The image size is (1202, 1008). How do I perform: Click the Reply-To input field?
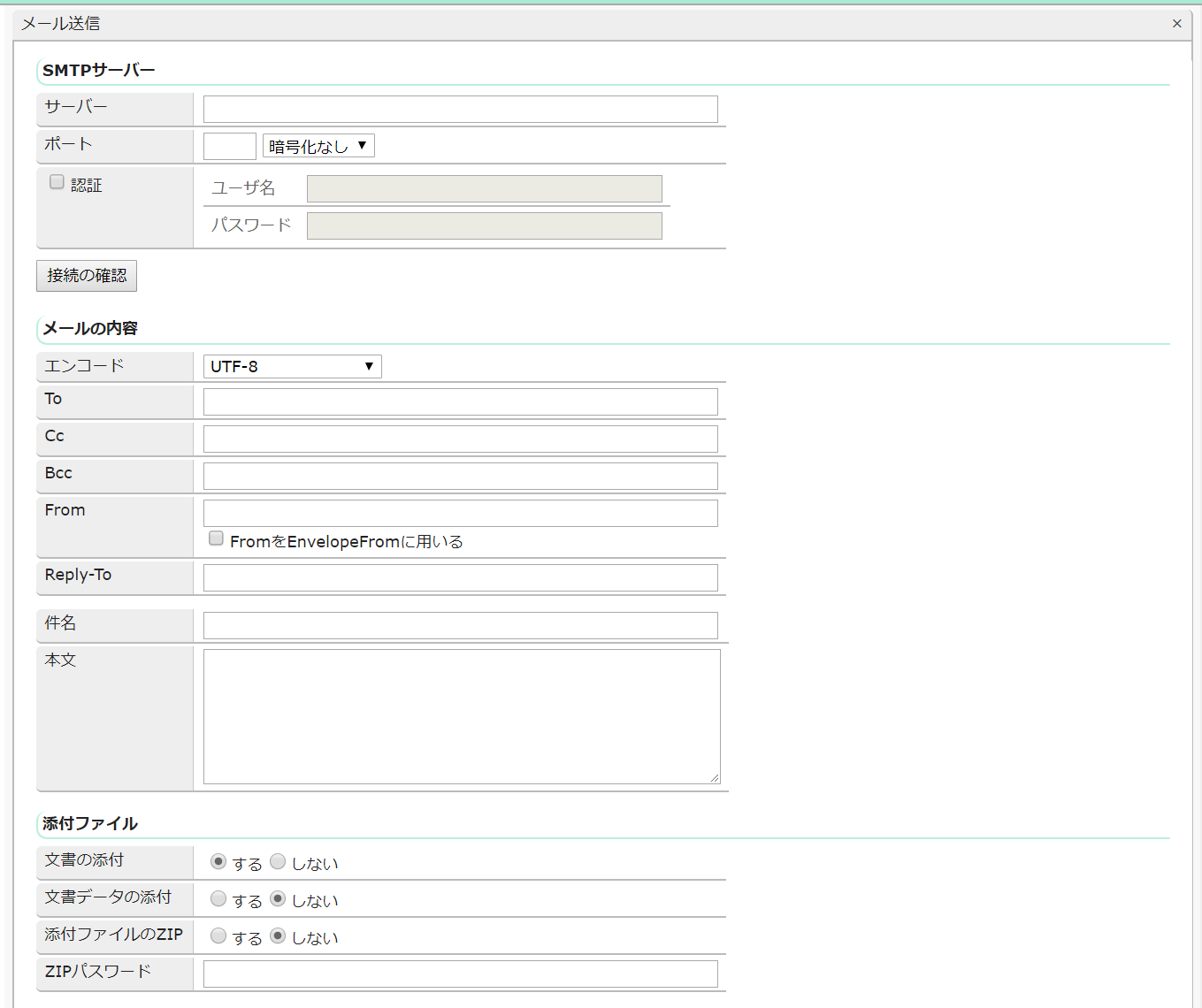click(x=460, y=577)
